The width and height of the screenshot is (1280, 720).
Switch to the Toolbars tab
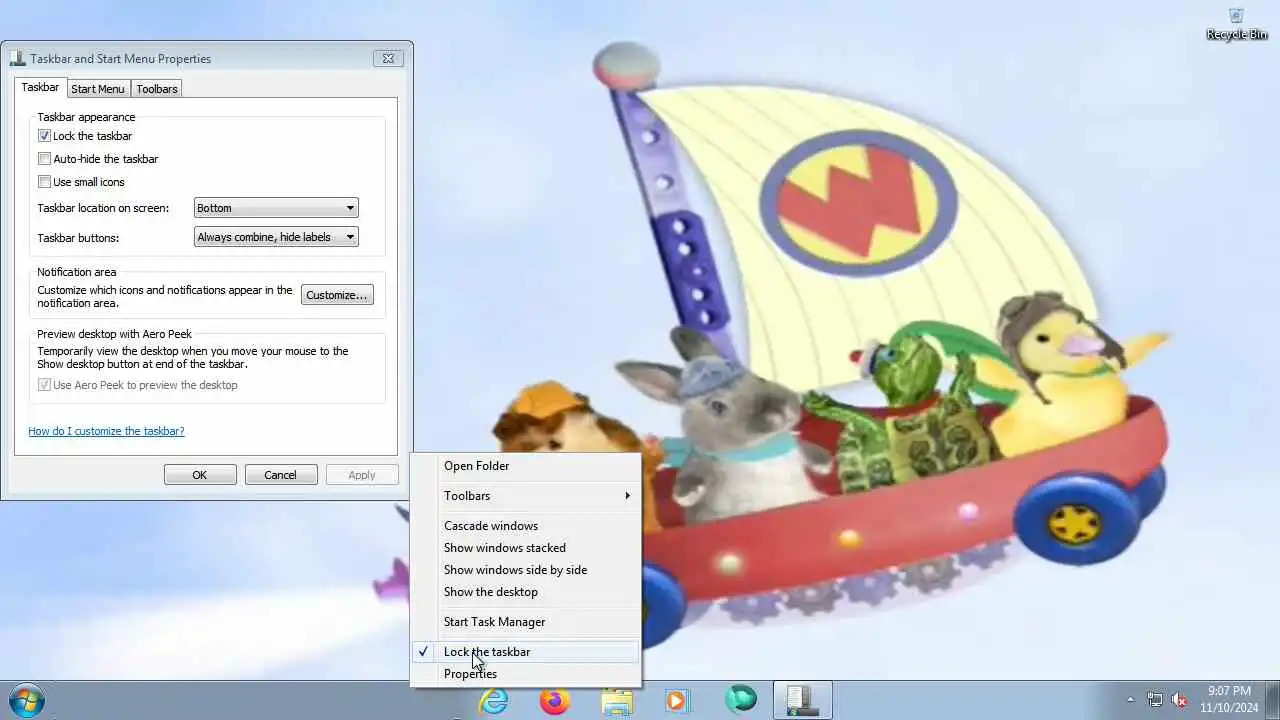point(157,89)
